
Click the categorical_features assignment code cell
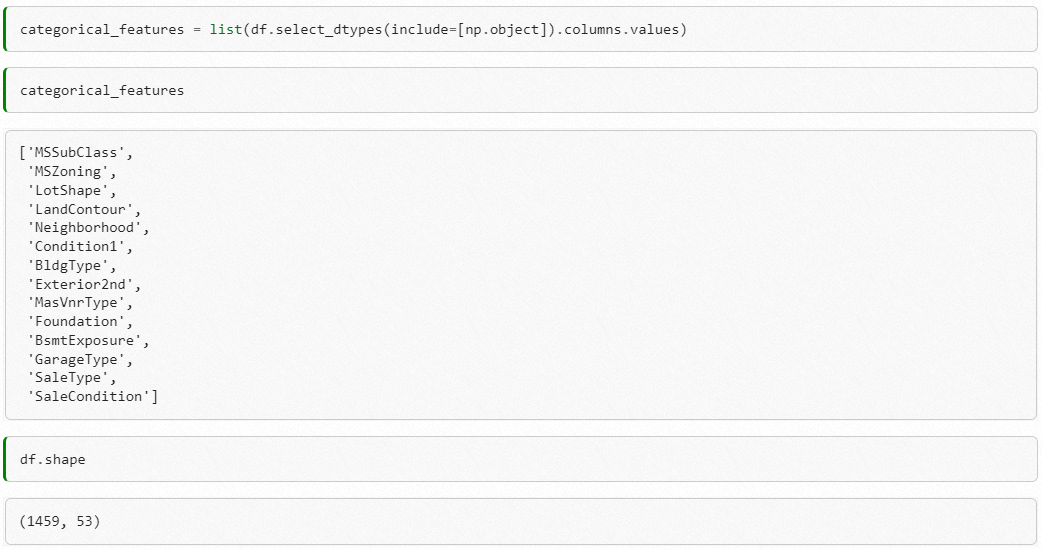coord(520,30)
